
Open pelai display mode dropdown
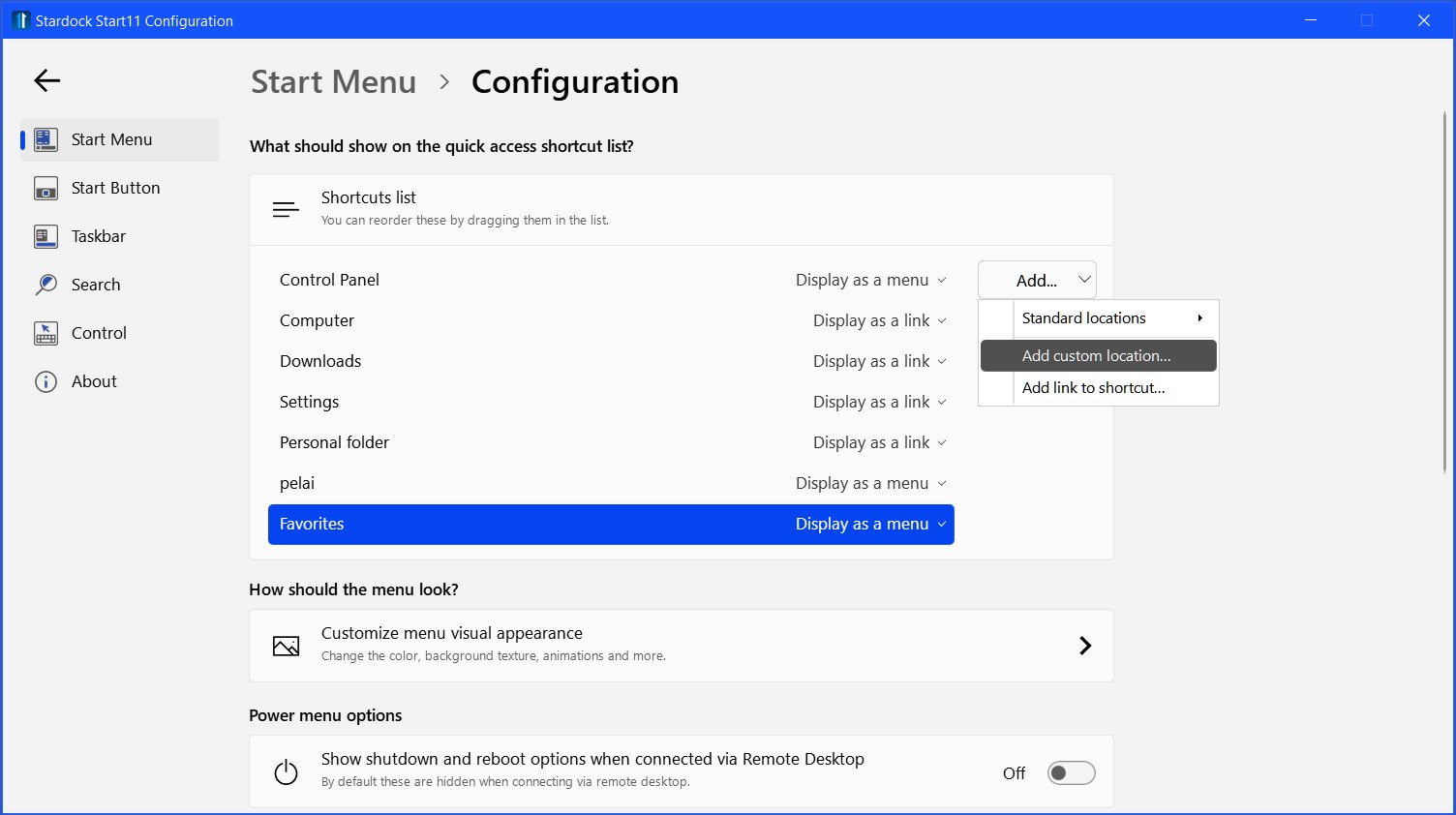coord(870,483)
